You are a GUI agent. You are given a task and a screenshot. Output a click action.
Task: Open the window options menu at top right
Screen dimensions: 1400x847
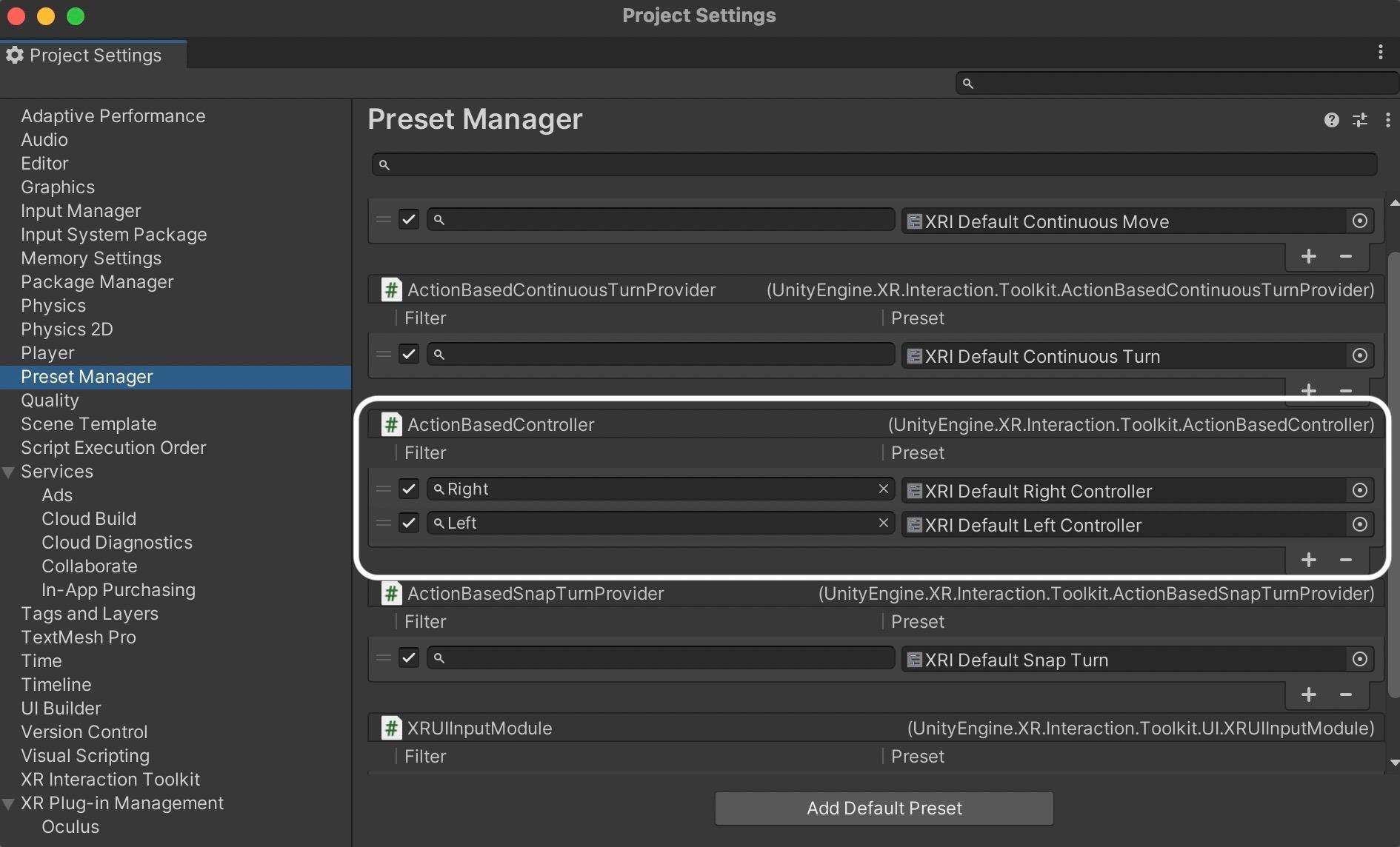pos(1381,53)
